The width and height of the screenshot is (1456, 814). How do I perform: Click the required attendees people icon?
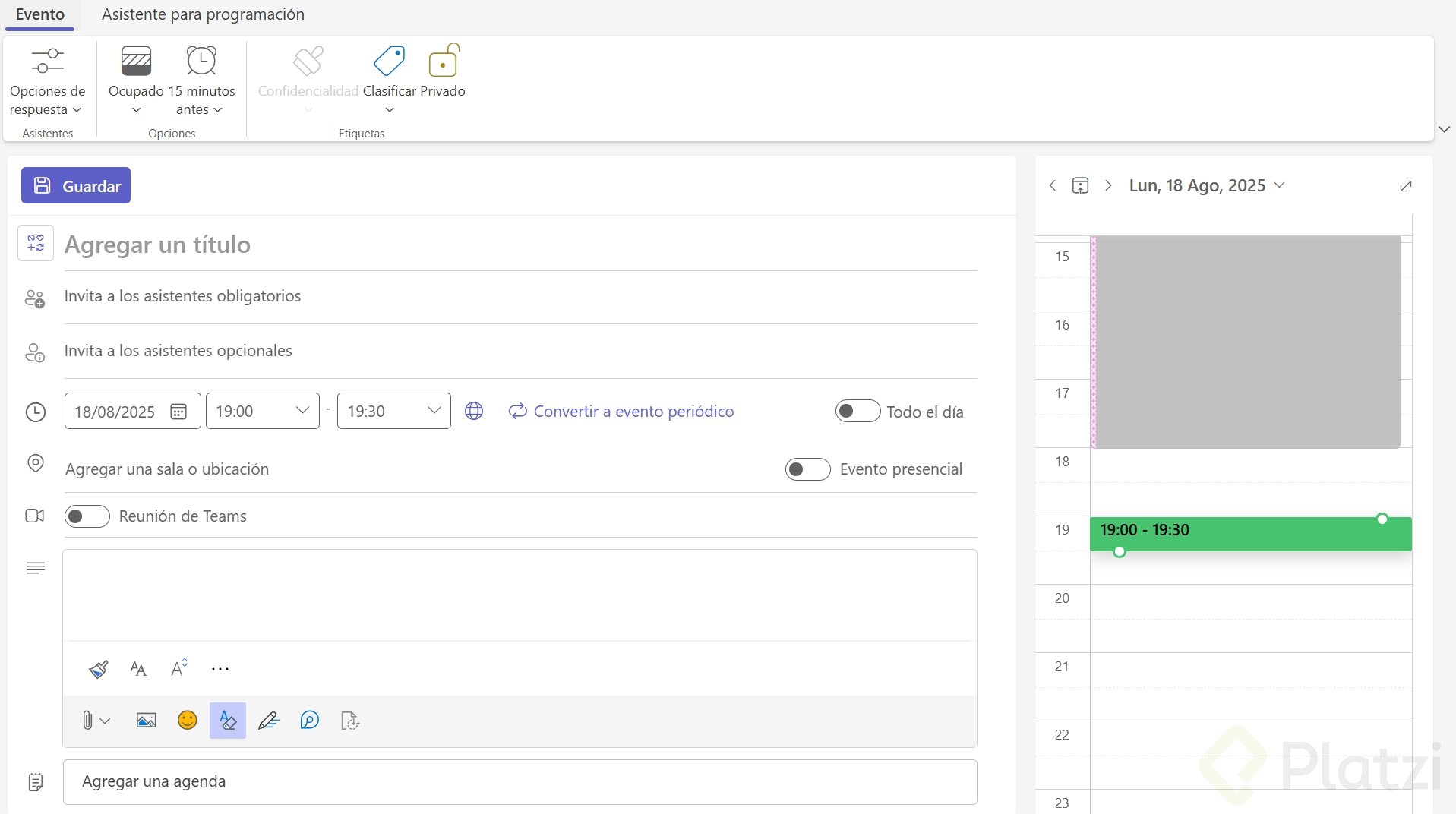35,298
